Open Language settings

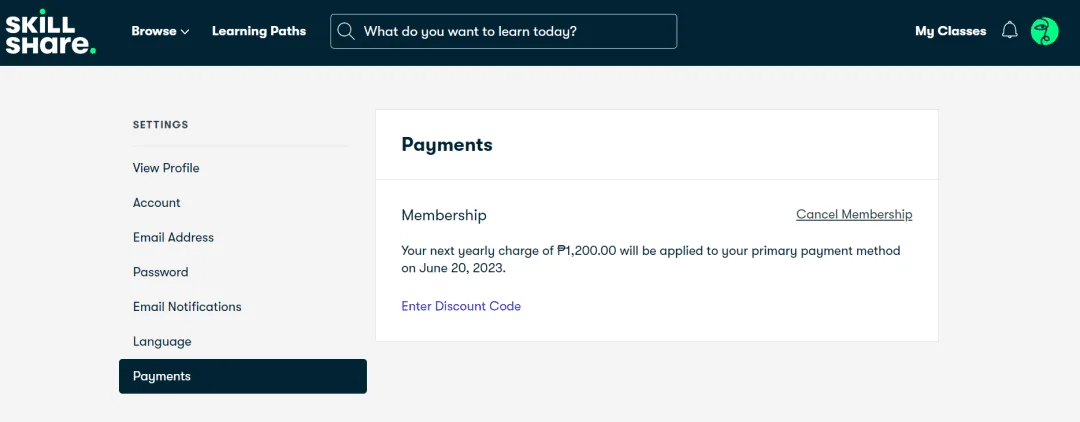[x=162, y=341]
